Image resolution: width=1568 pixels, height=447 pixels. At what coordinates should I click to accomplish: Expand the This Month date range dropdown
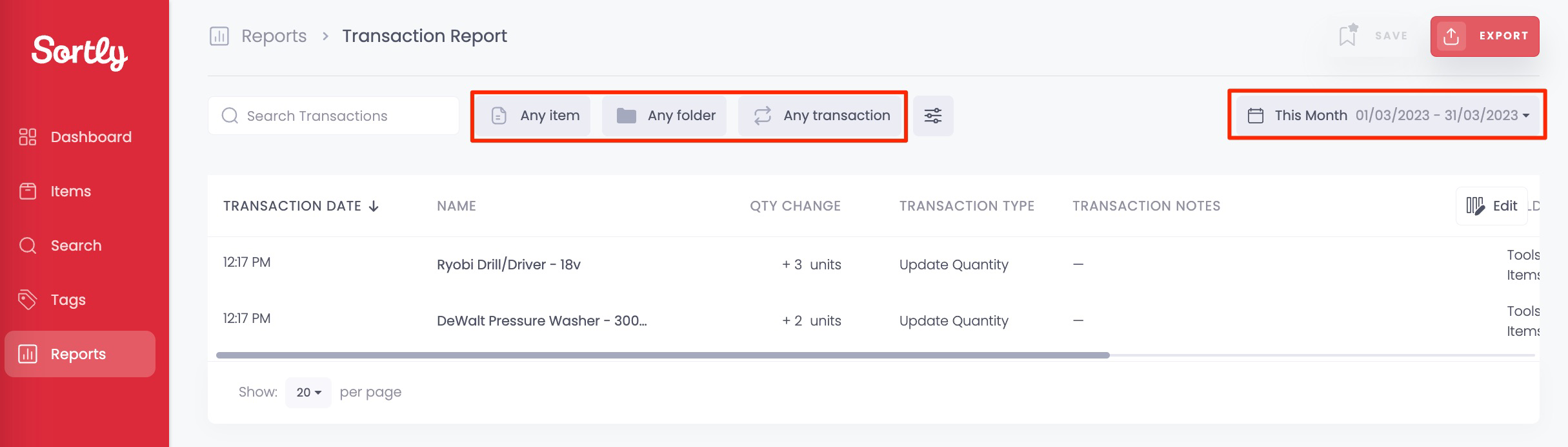(x=1388, y=116)
